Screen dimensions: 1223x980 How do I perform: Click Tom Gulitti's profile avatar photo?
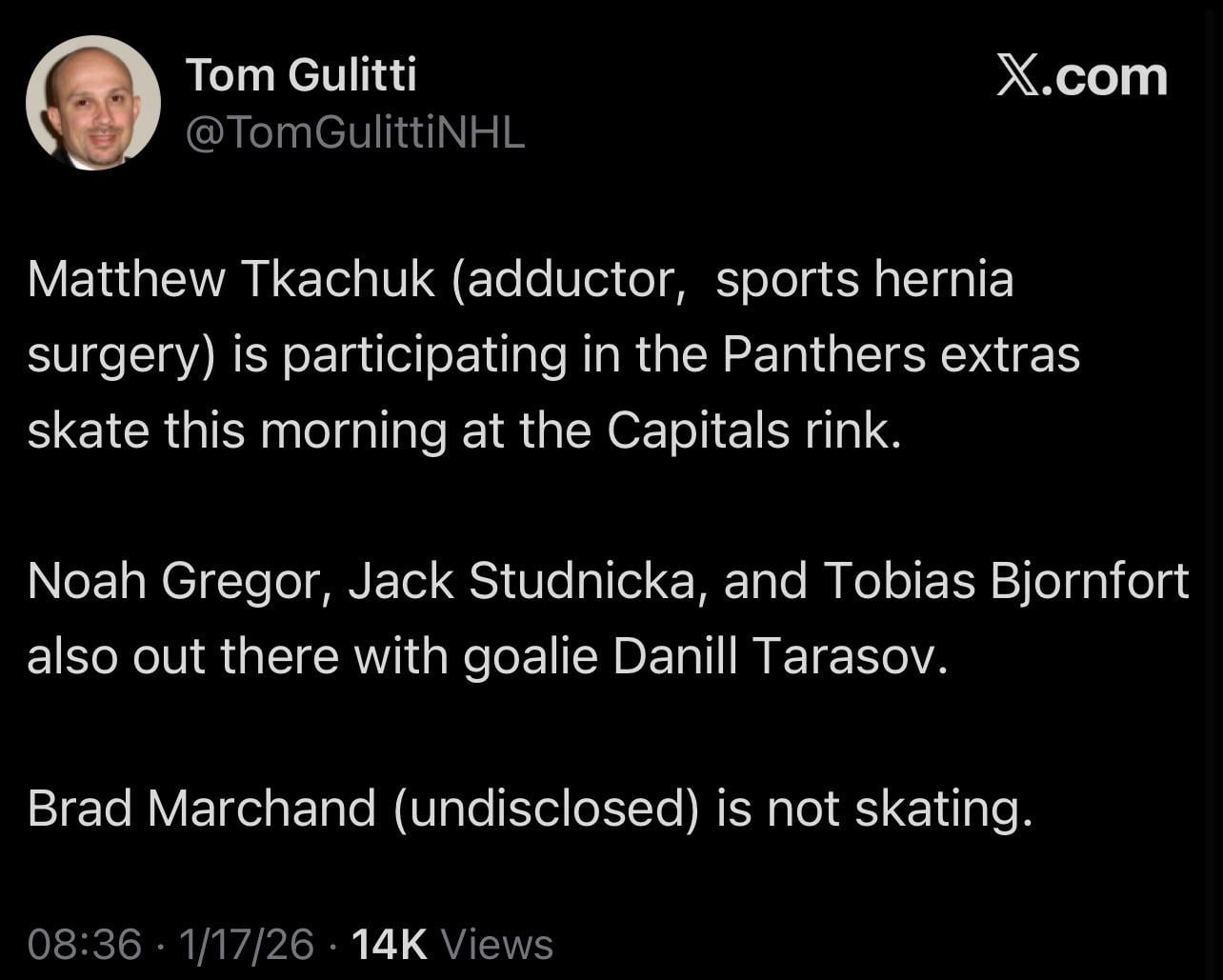pos(93,103)
